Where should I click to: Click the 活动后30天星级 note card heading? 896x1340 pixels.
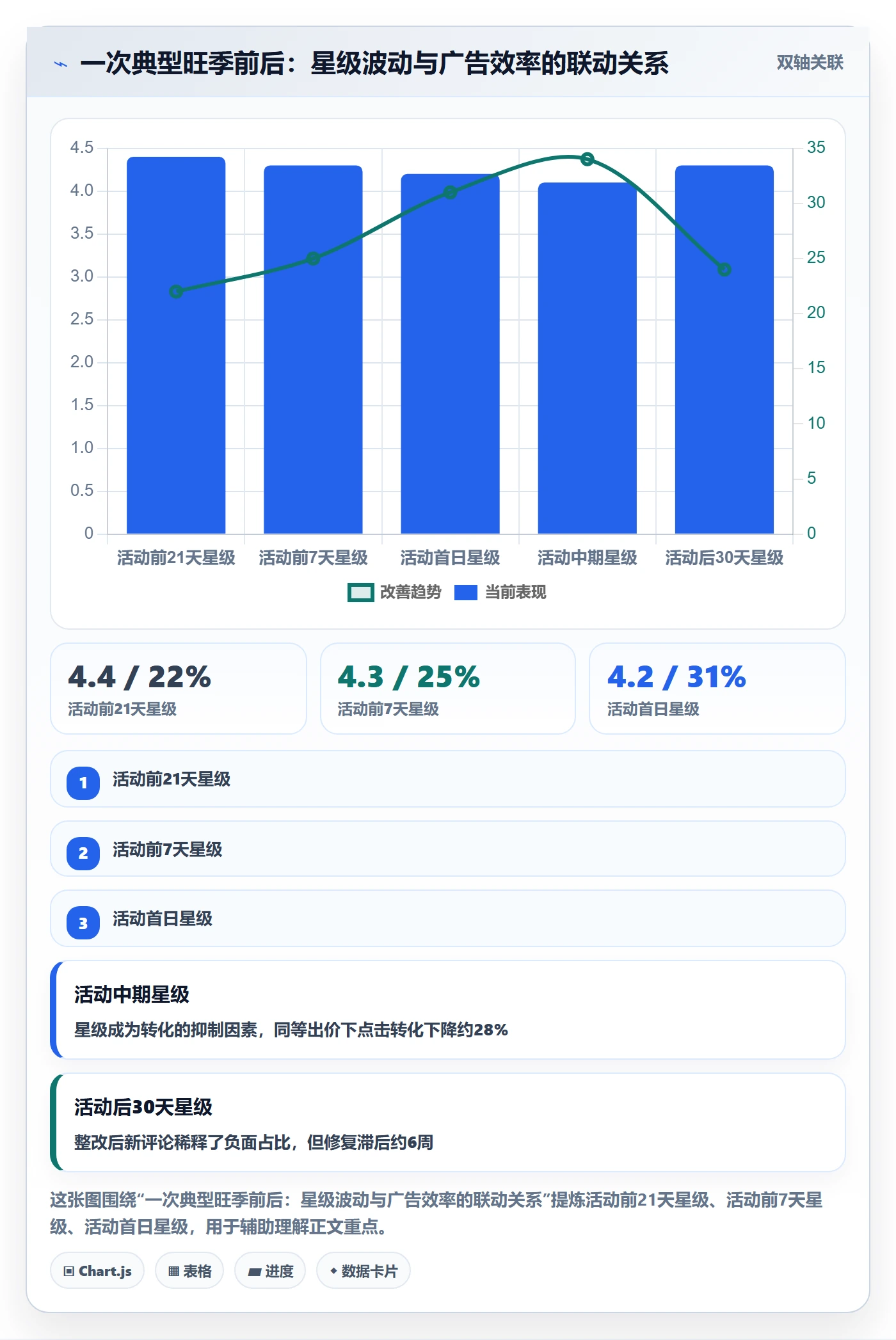(143, 1107)
